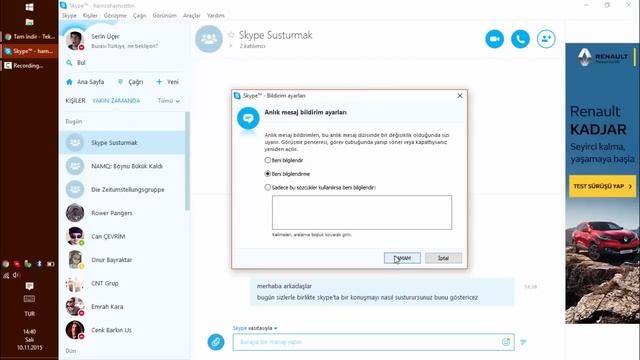Open the Görüşme menu
640x360 pixels.
point(115,16)
